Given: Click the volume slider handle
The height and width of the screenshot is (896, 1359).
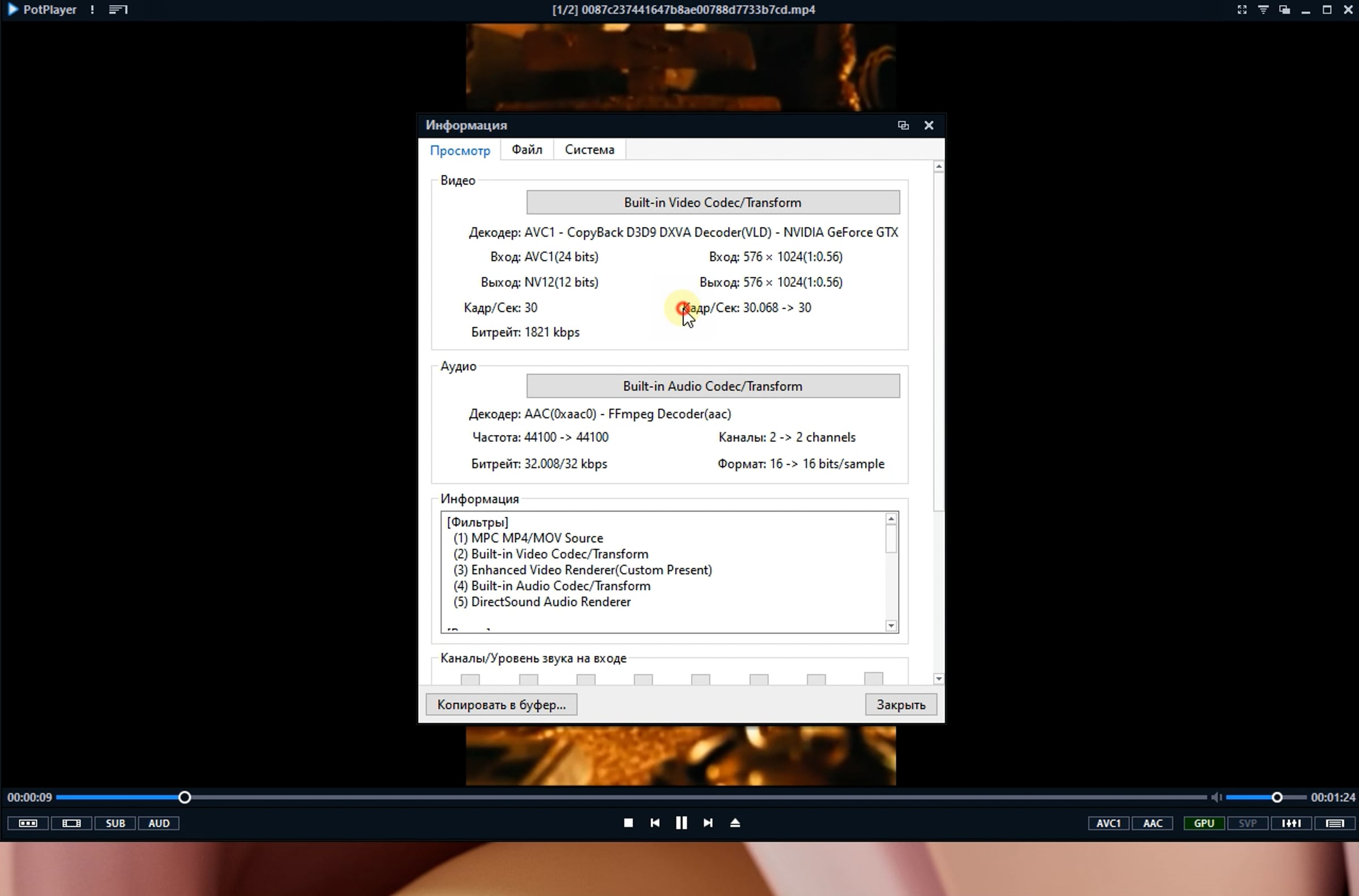Looking at the screenshot, I should [1277, 797].
